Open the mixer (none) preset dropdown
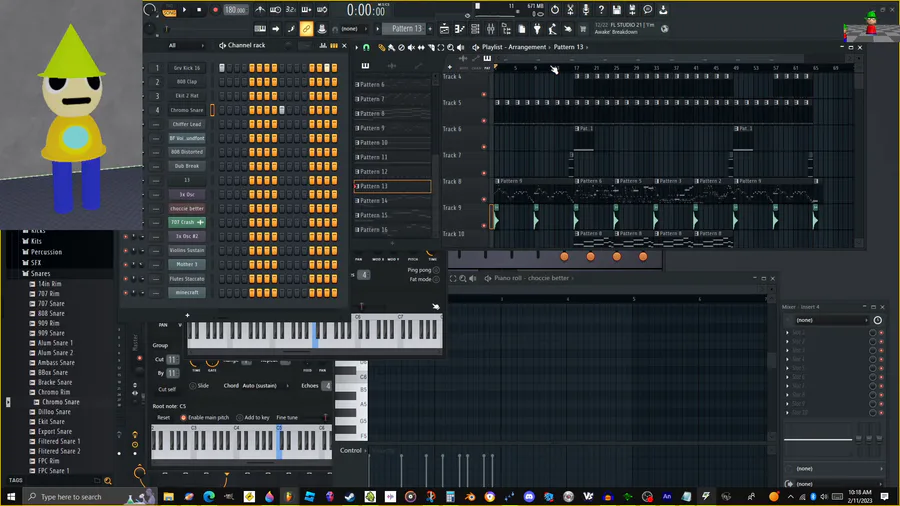900x506 pixels. point(831,320)
